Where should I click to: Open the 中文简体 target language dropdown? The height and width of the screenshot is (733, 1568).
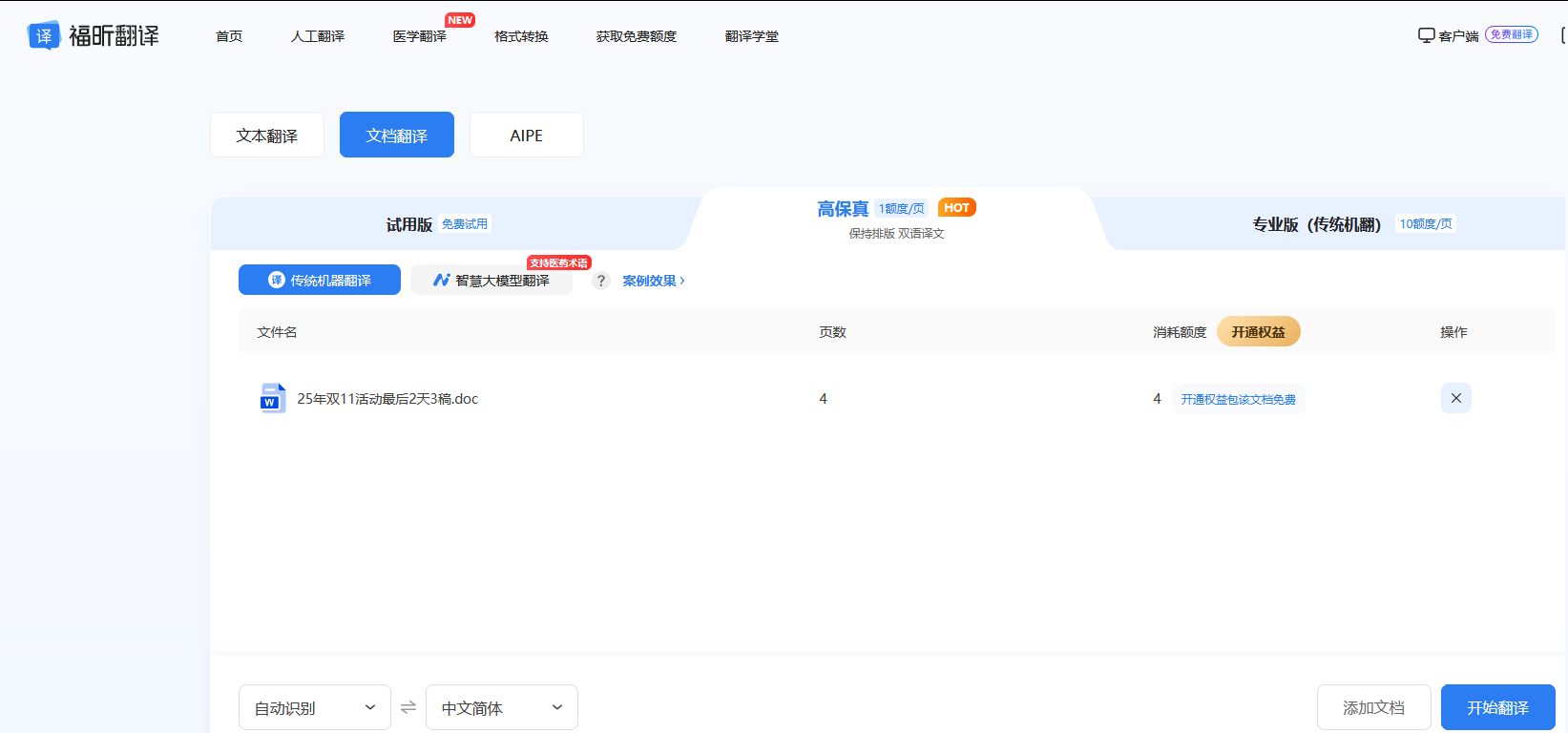click(502, 707)
